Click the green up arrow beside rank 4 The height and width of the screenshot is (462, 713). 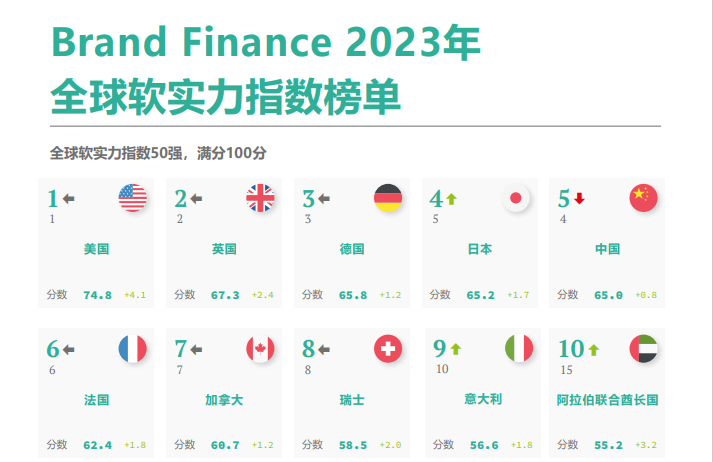point(452,199)
